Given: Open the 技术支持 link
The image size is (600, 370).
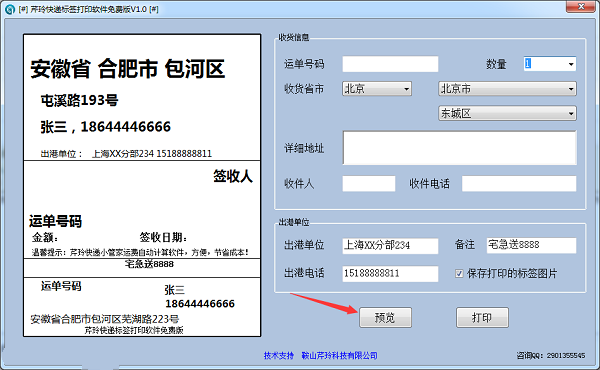Looking at the screenshot, I should point(279,355).
